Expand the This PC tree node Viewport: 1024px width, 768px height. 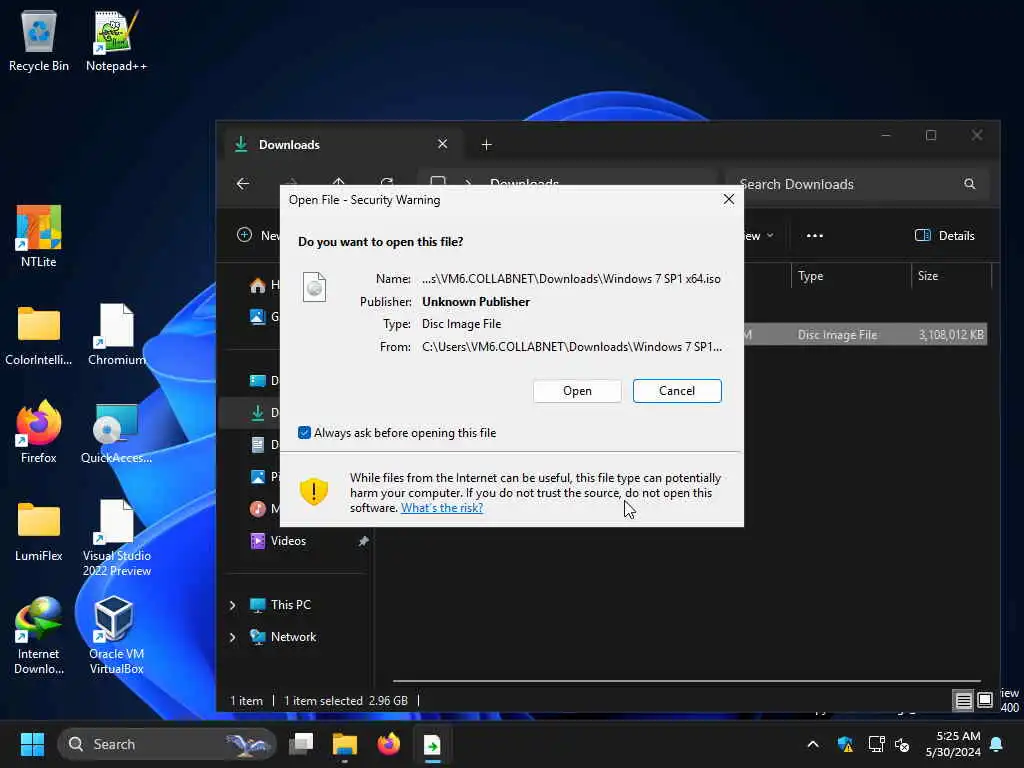(232, 605)
